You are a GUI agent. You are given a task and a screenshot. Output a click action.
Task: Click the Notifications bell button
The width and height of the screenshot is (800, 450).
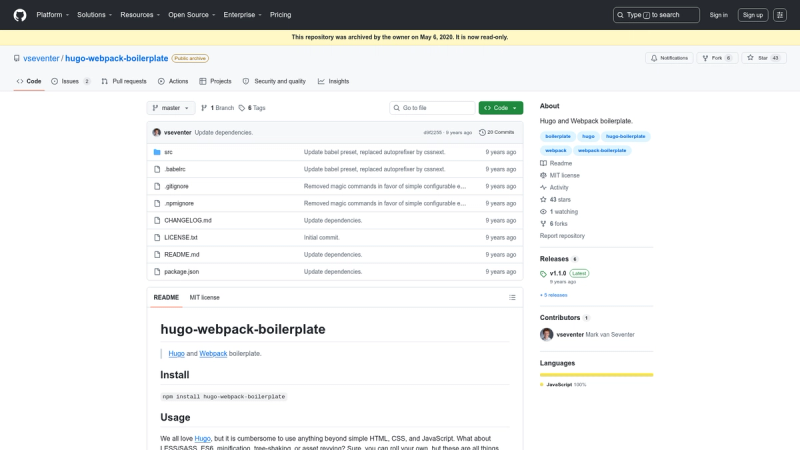coord(669,58)
